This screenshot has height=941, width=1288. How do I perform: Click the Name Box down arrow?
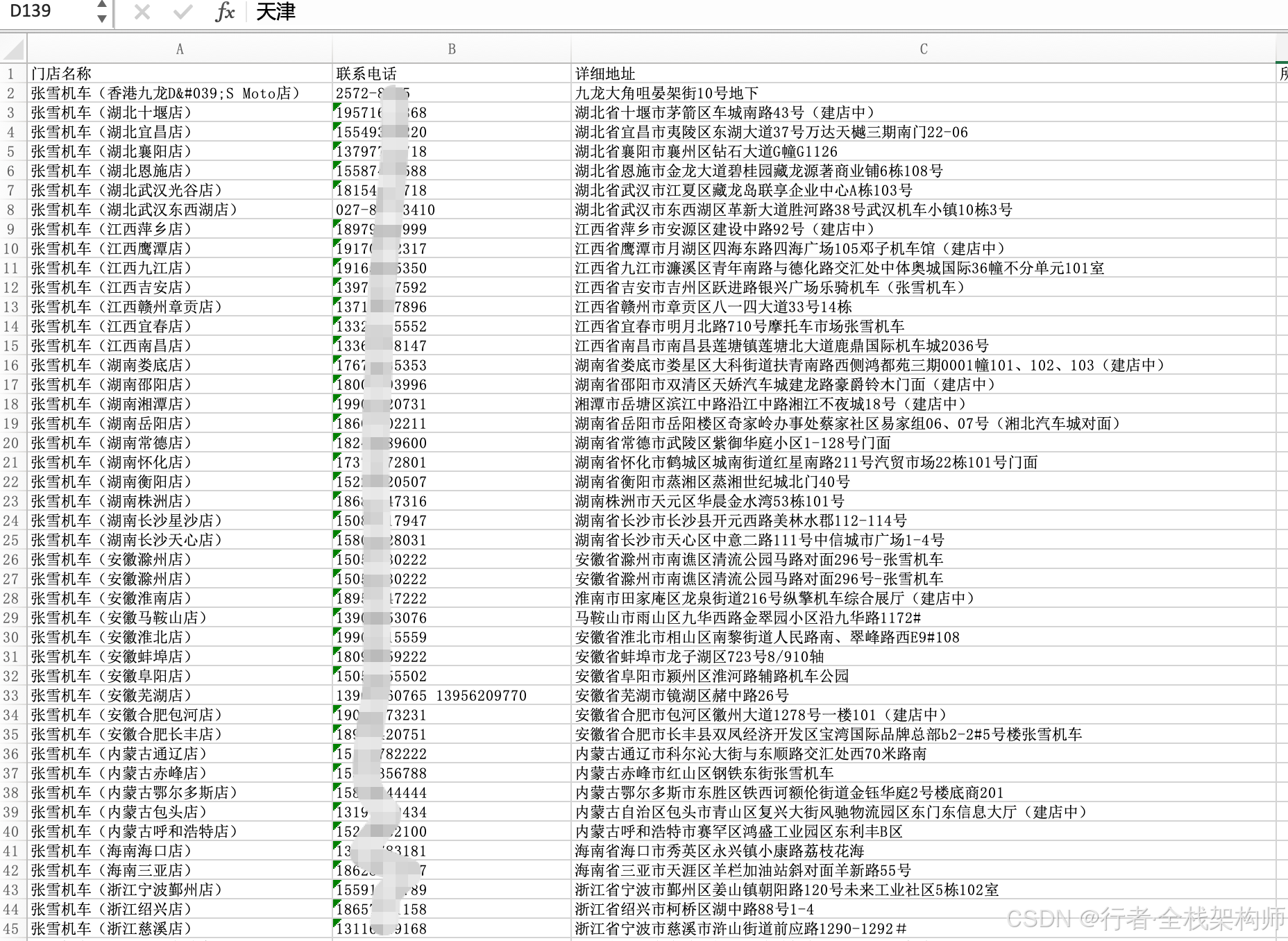pyautogui.click(x=102, y=19)
